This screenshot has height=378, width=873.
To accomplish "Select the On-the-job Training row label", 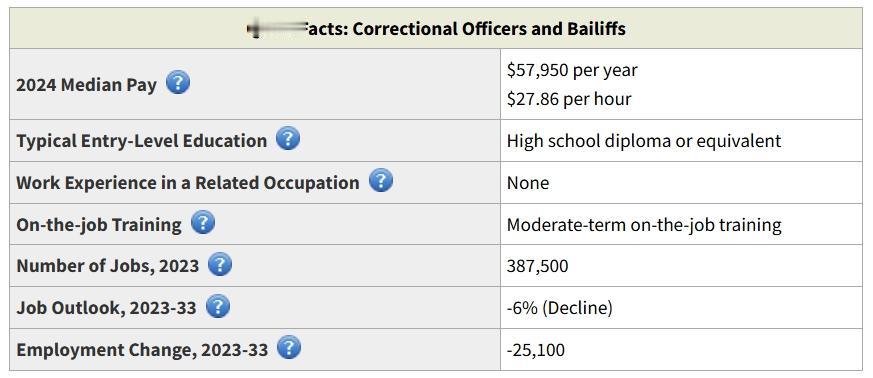I will pyautogui.click(x=99, y=225).
